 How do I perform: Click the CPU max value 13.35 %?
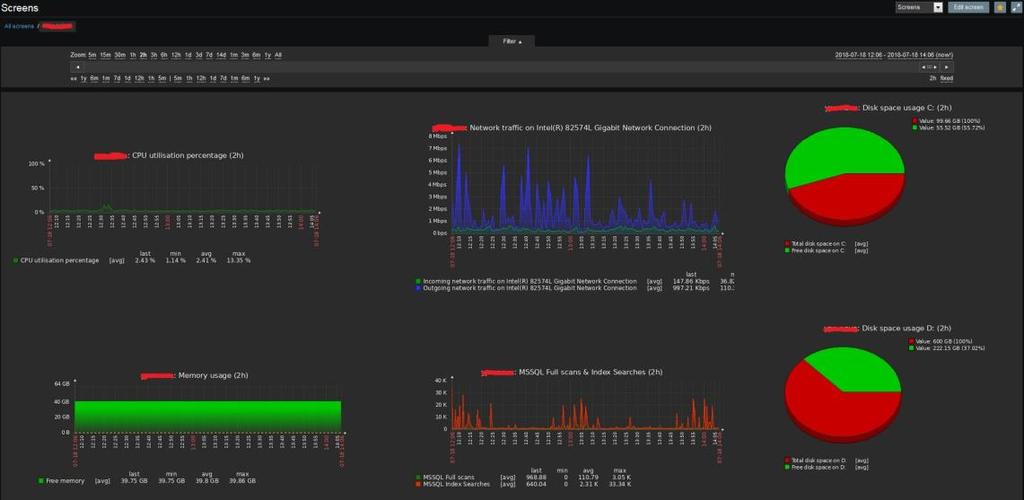(239, 260)
